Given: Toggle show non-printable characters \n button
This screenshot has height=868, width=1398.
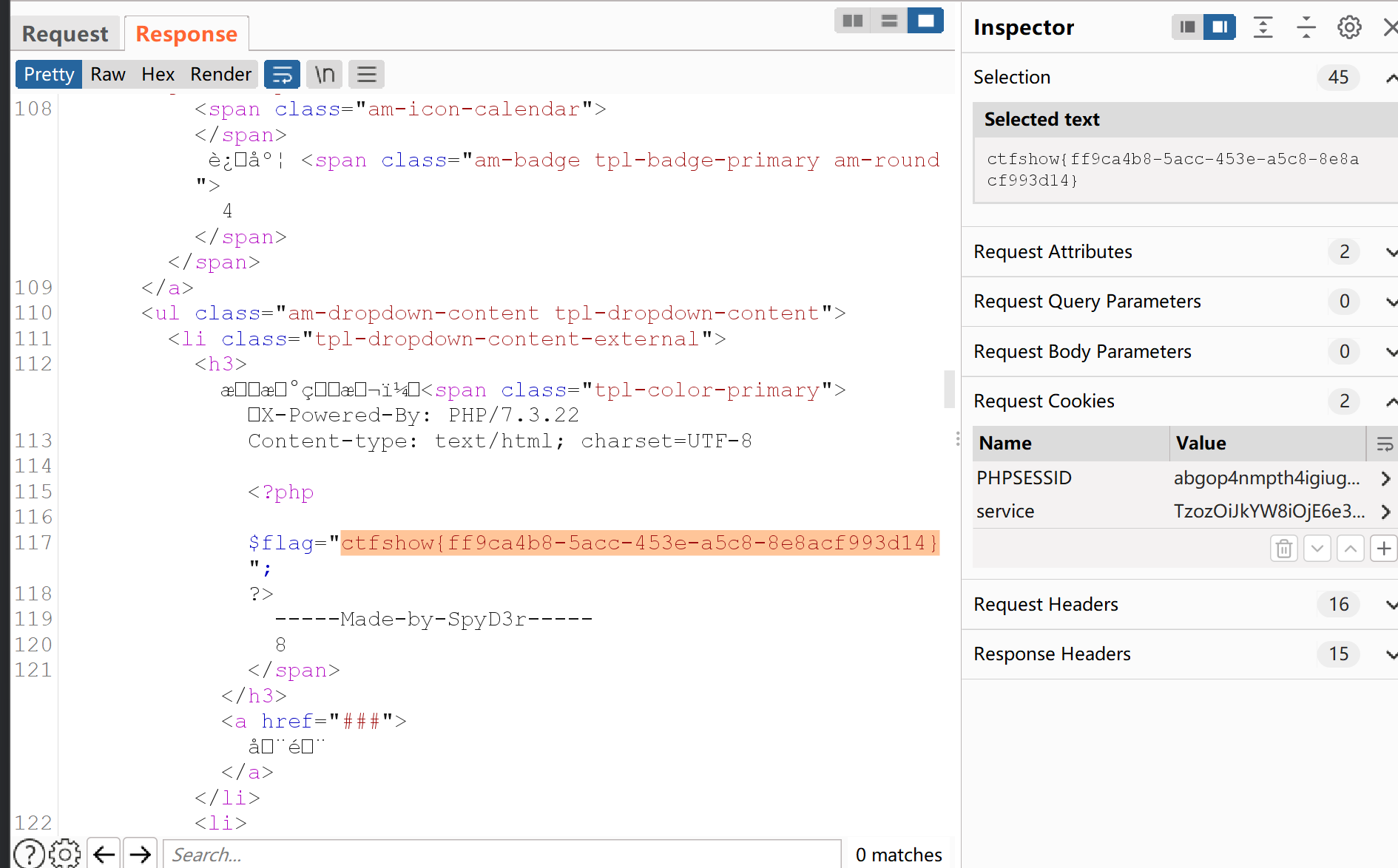Looking at the screenshot, I should point(325,75).
